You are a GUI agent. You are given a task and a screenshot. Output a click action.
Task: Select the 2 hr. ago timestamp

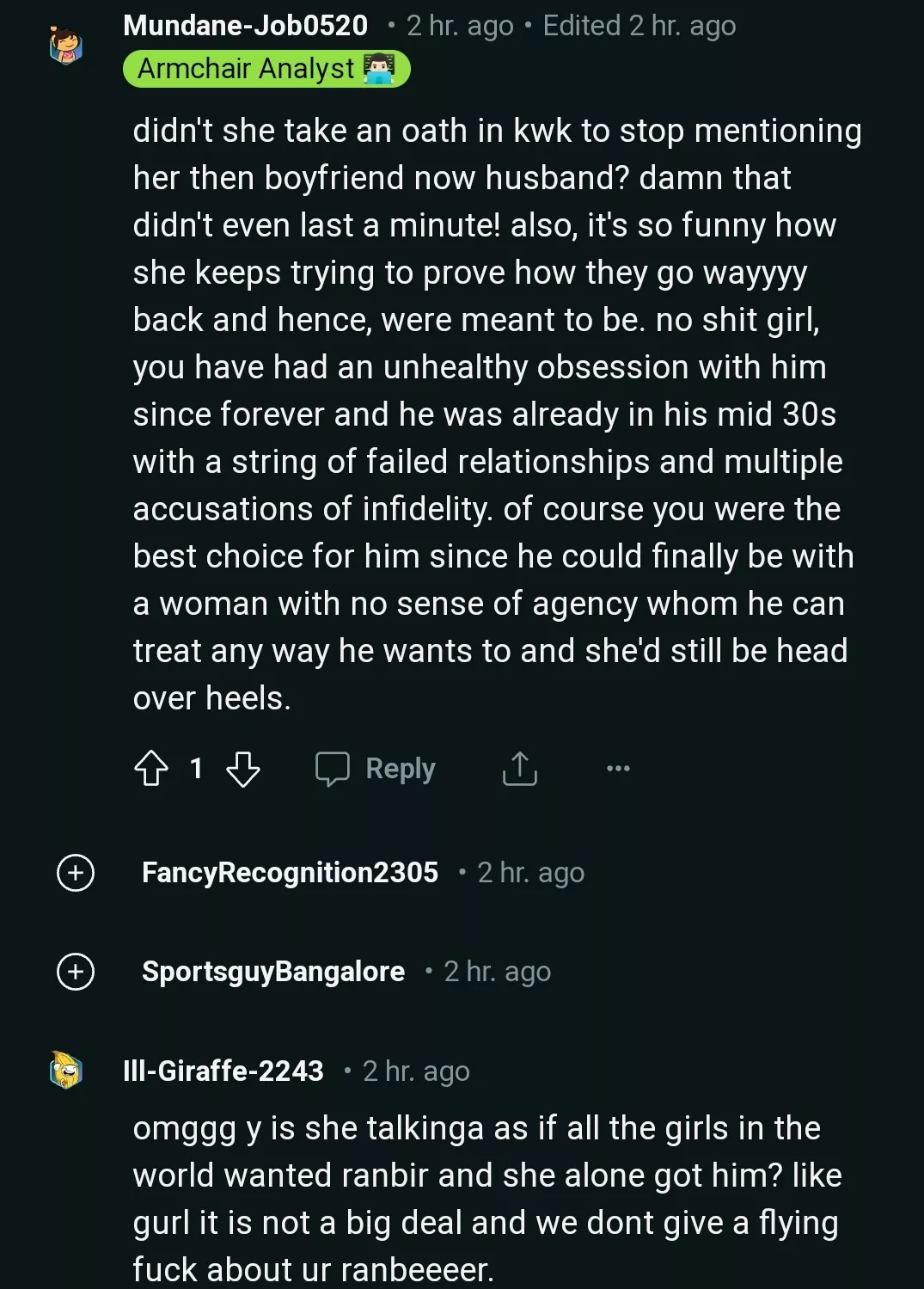tap(460, 25)
